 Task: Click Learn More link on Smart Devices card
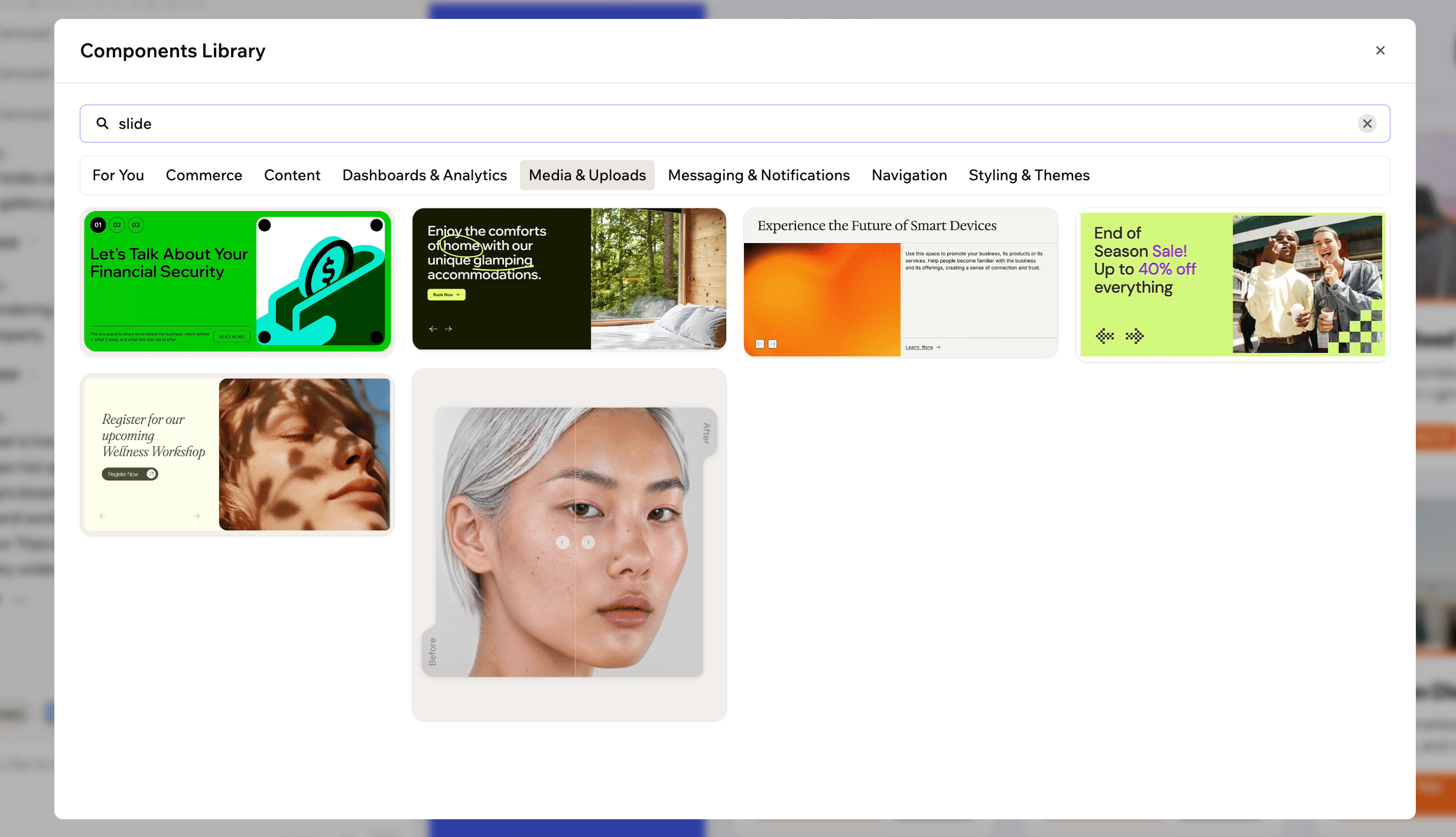coord(922,347)
